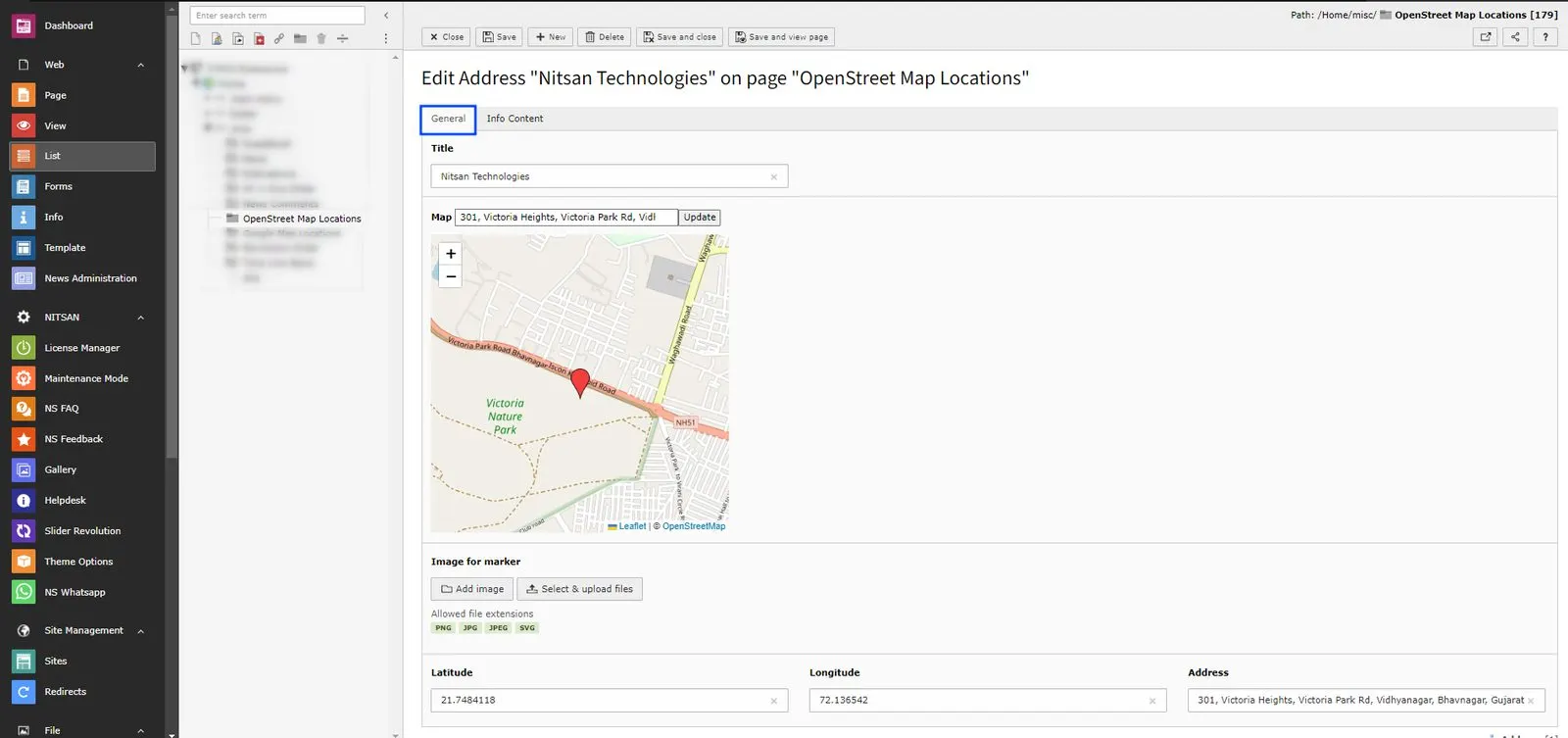Clear the Longitude field
Viewport: 1568px width, 738px height.
(x=1152, y=701)
